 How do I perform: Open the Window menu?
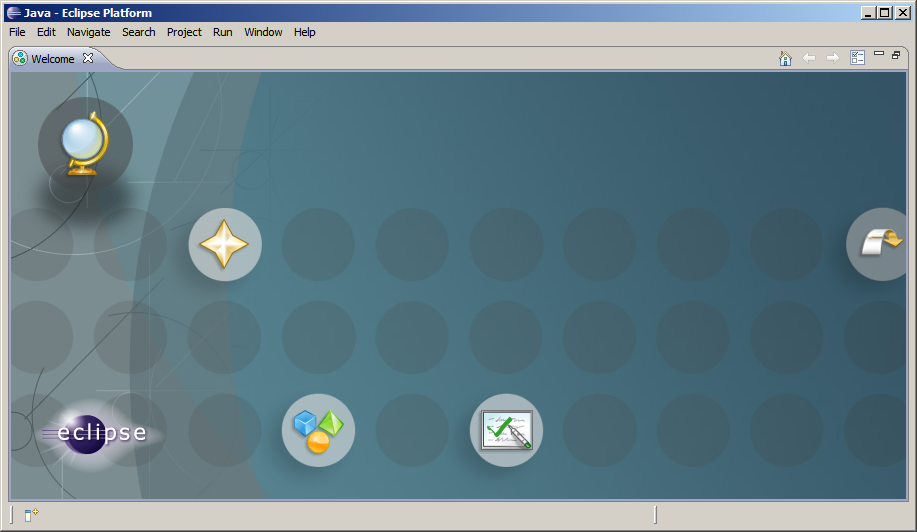pos(263,32)
